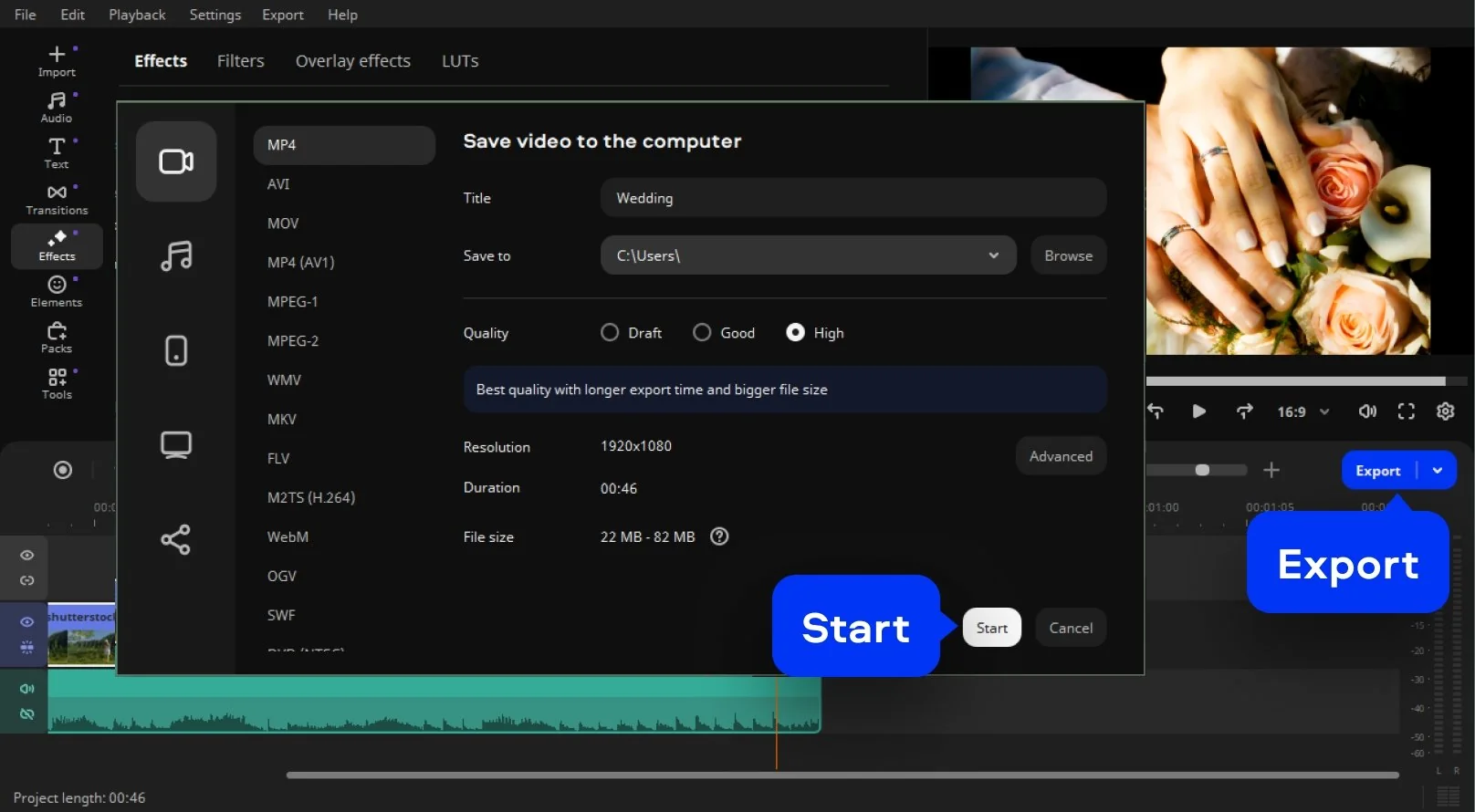Open player settings gear icon
The image size is (1475, 812).
coord(1445,411)
